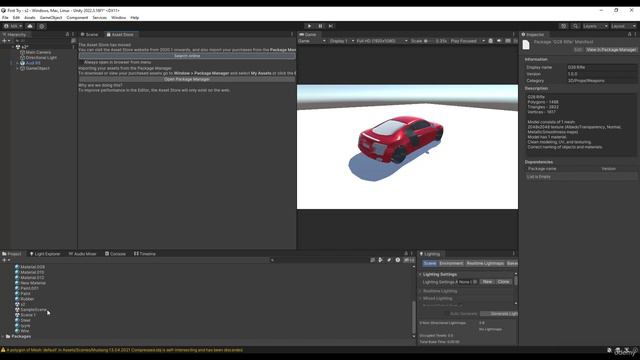Click the Search online button
Screen dimensions: 640x360
coord(187,56)
